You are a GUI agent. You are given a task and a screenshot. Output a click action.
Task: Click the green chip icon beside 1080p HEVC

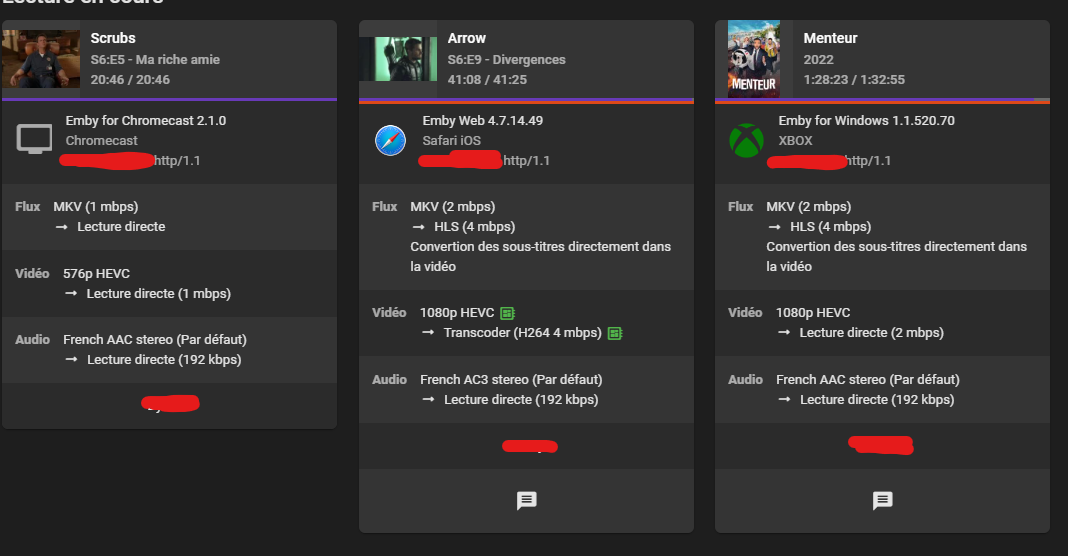point(507,313)
